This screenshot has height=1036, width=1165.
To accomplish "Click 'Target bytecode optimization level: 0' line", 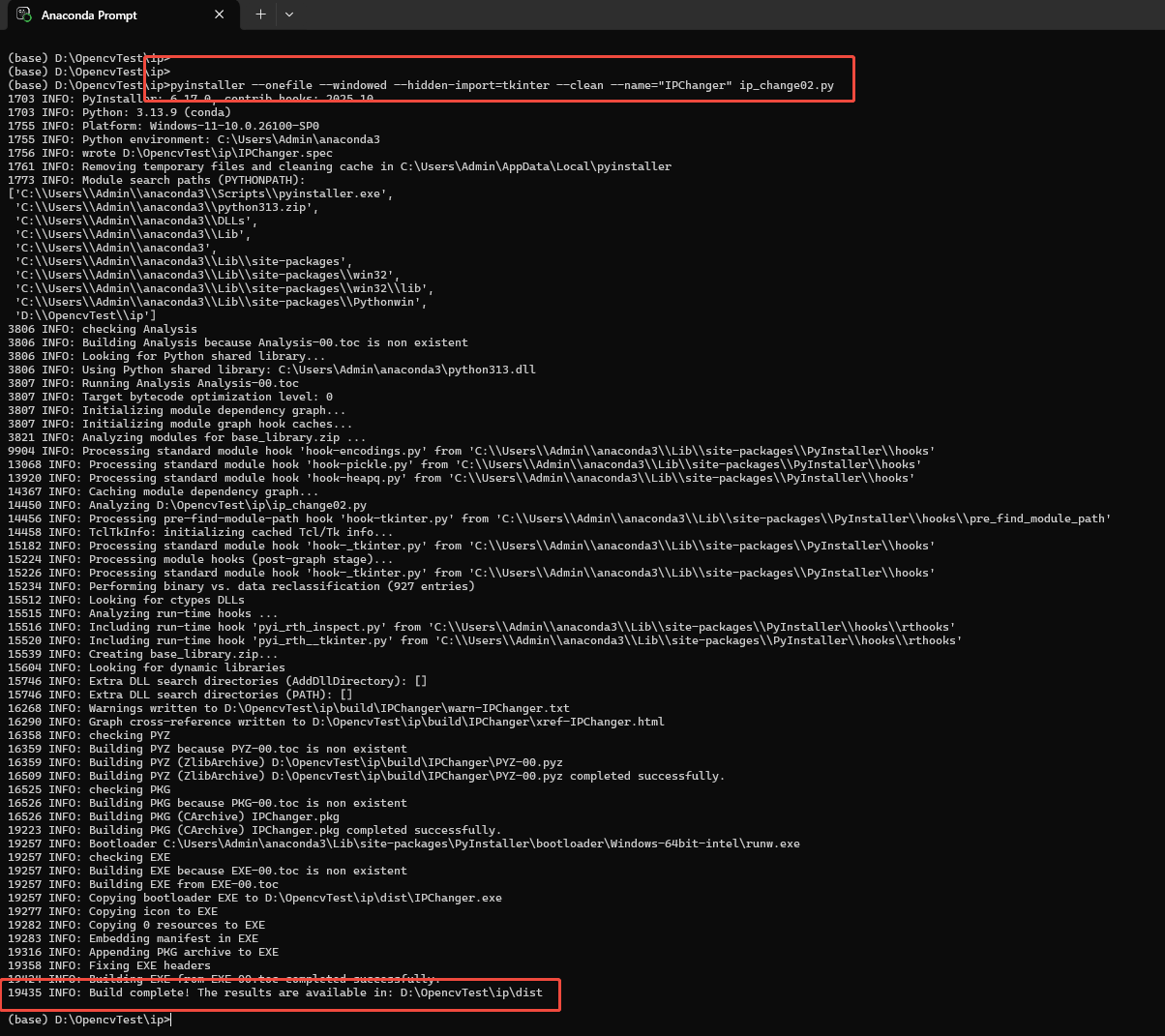I will point(170,397).
